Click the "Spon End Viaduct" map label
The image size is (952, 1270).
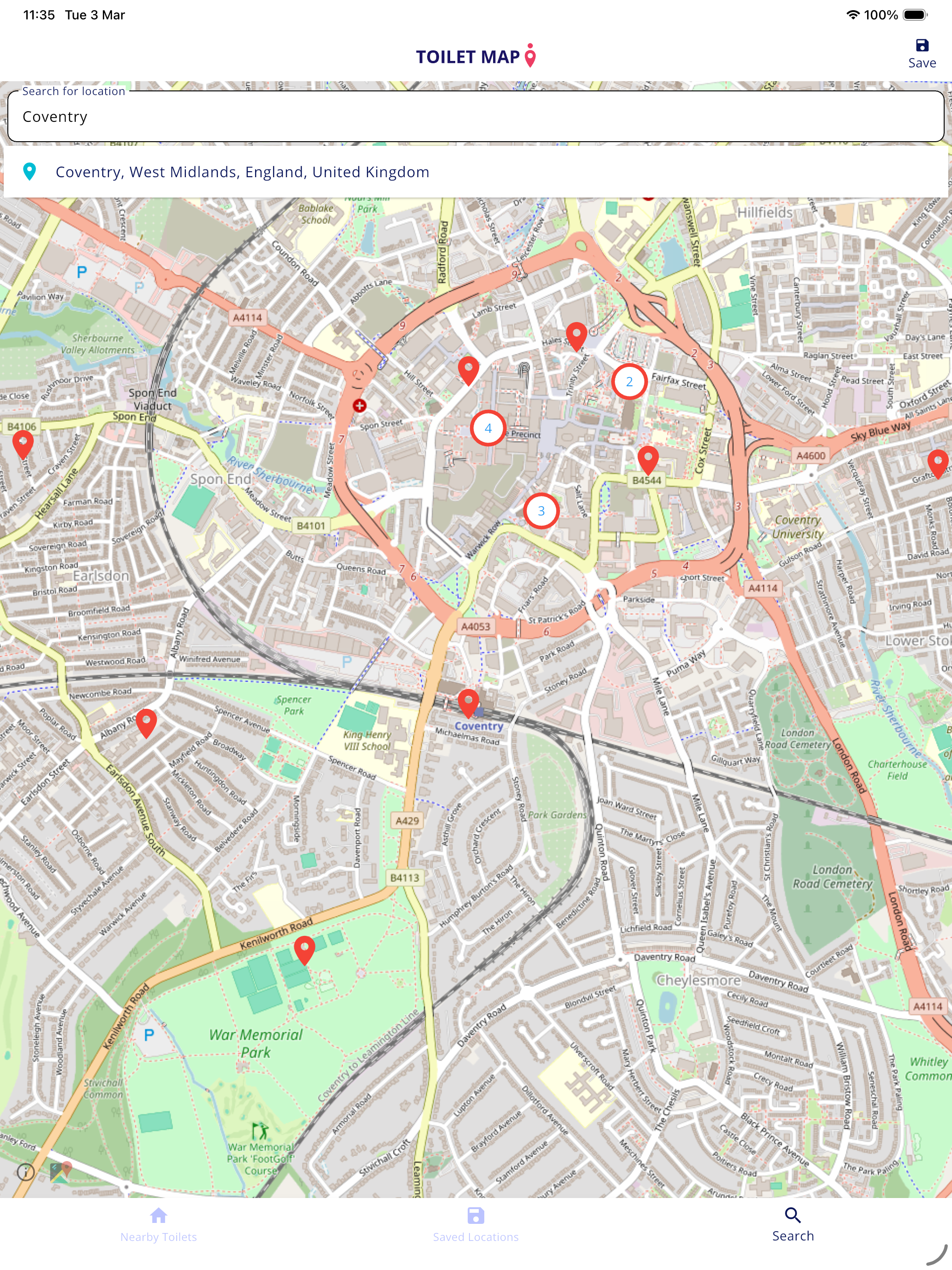coord(152,399)
